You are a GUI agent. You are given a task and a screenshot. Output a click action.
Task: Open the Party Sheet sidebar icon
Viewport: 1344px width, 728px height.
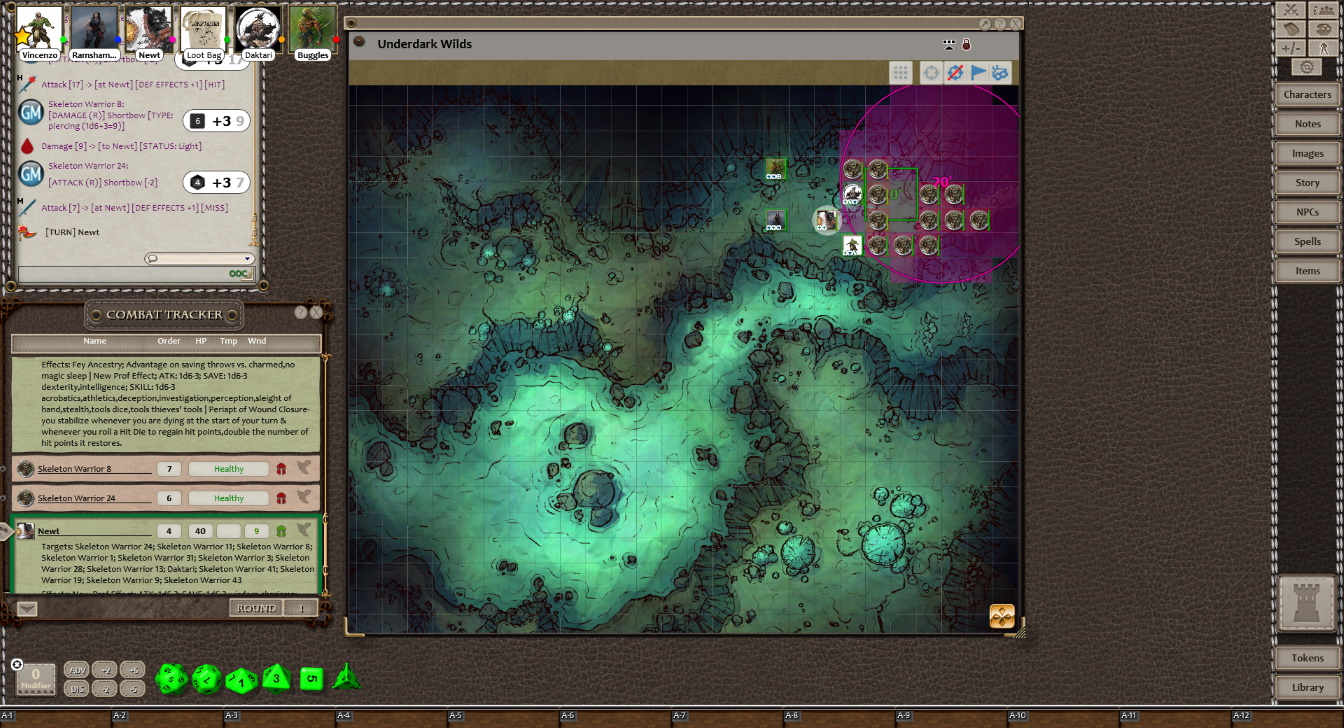(x=1322, y=10)
